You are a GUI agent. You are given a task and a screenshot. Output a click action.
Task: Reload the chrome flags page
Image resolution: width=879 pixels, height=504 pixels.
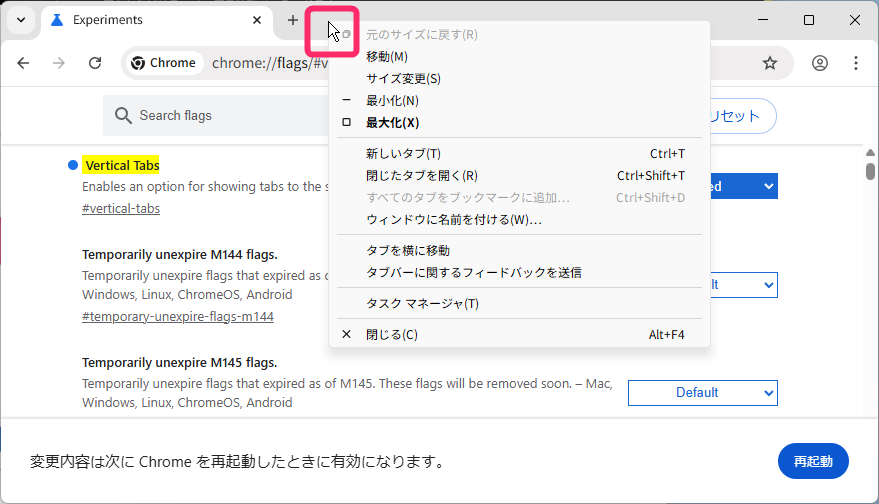point(95,63)
